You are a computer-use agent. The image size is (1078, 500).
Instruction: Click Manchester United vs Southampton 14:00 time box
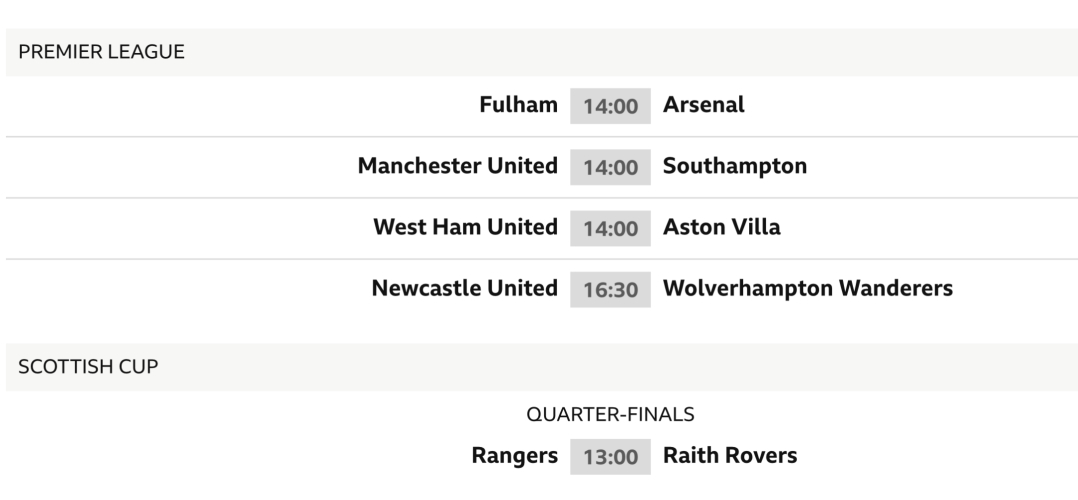[x=610, y=167]
